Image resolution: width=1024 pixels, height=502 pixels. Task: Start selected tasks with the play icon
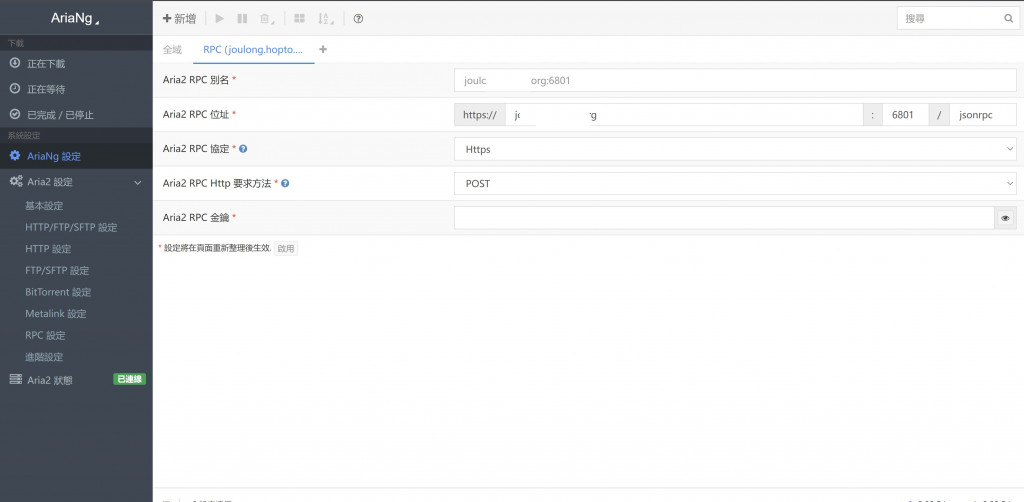click(x=220, y=19)
